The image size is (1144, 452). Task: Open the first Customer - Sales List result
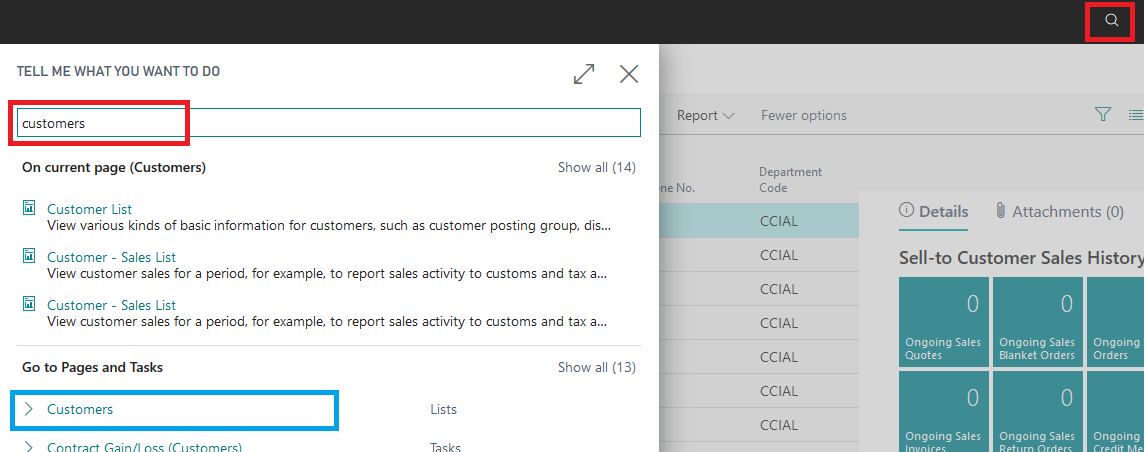pyautogui.click(x=112, y=257)
